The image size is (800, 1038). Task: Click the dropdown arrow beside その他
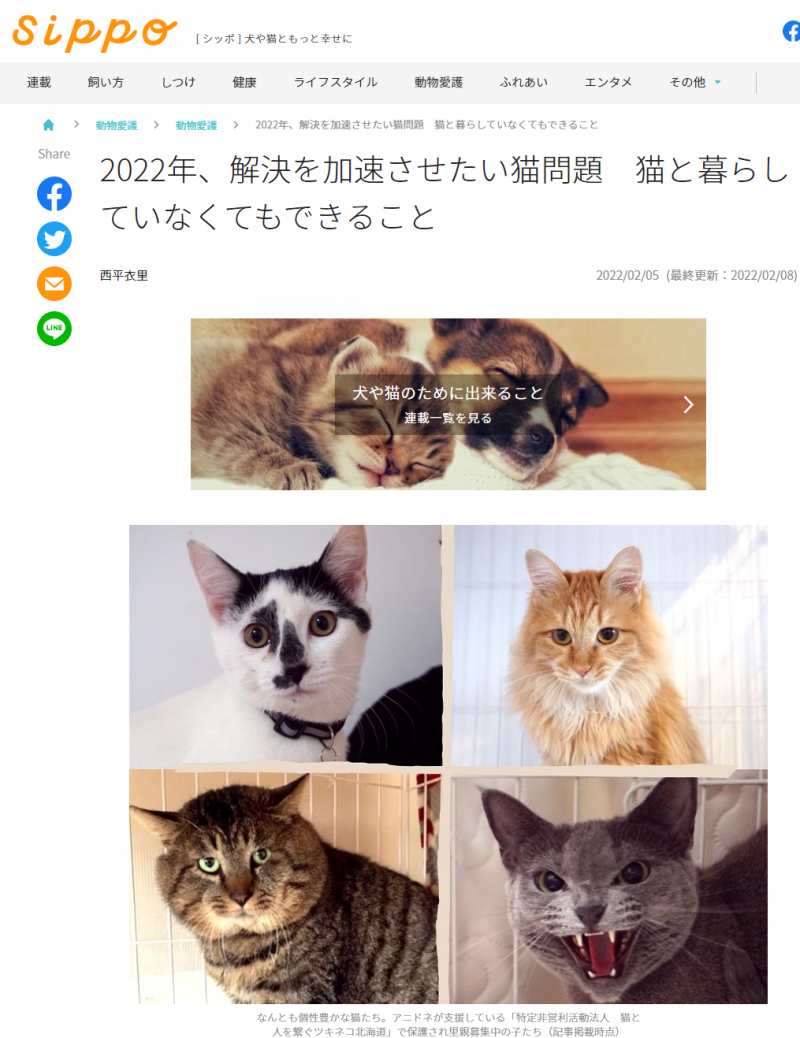coord(717,82)
